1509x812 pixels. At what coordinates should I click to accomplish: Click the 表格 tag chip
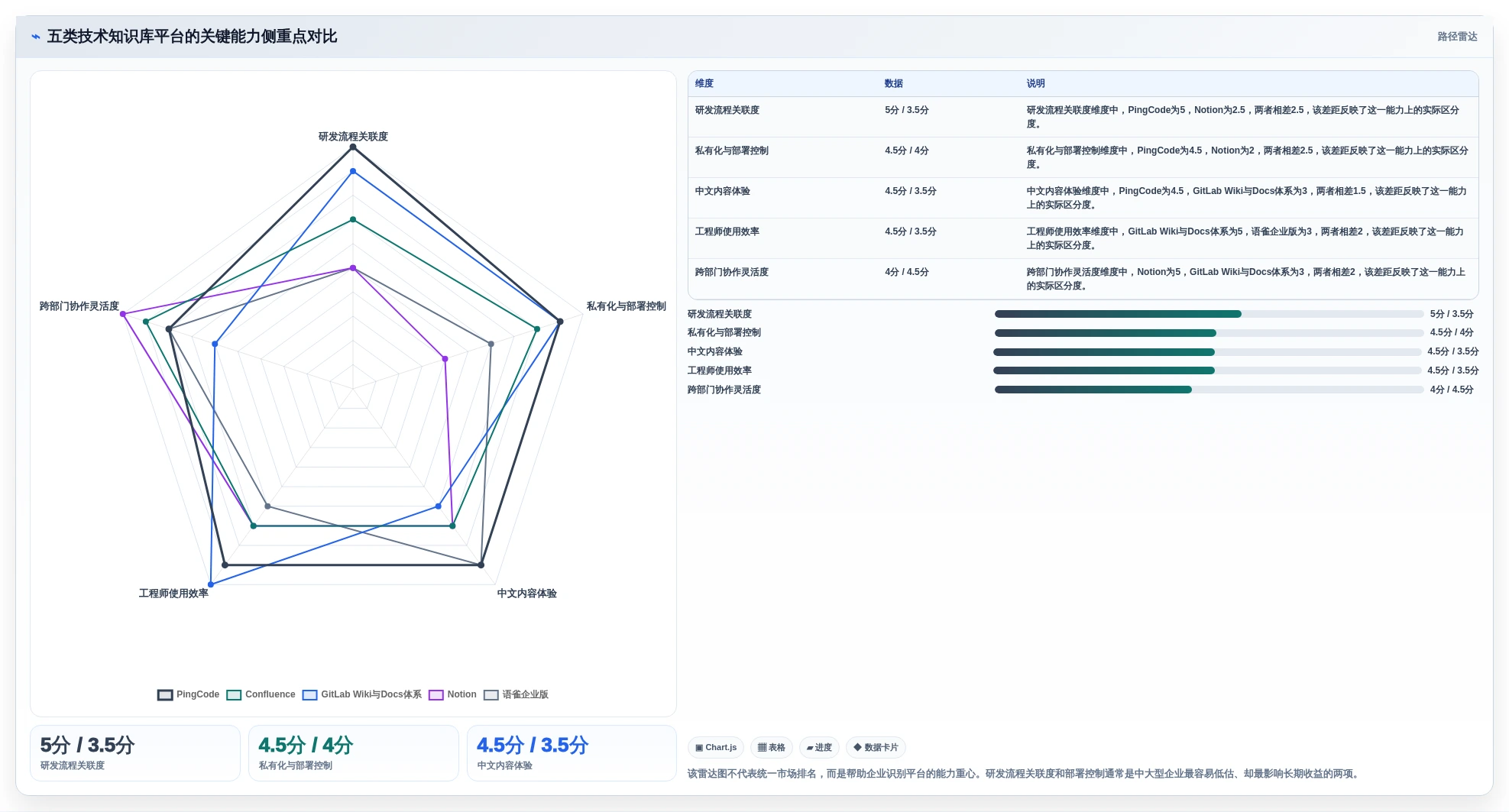click(772, 747)
